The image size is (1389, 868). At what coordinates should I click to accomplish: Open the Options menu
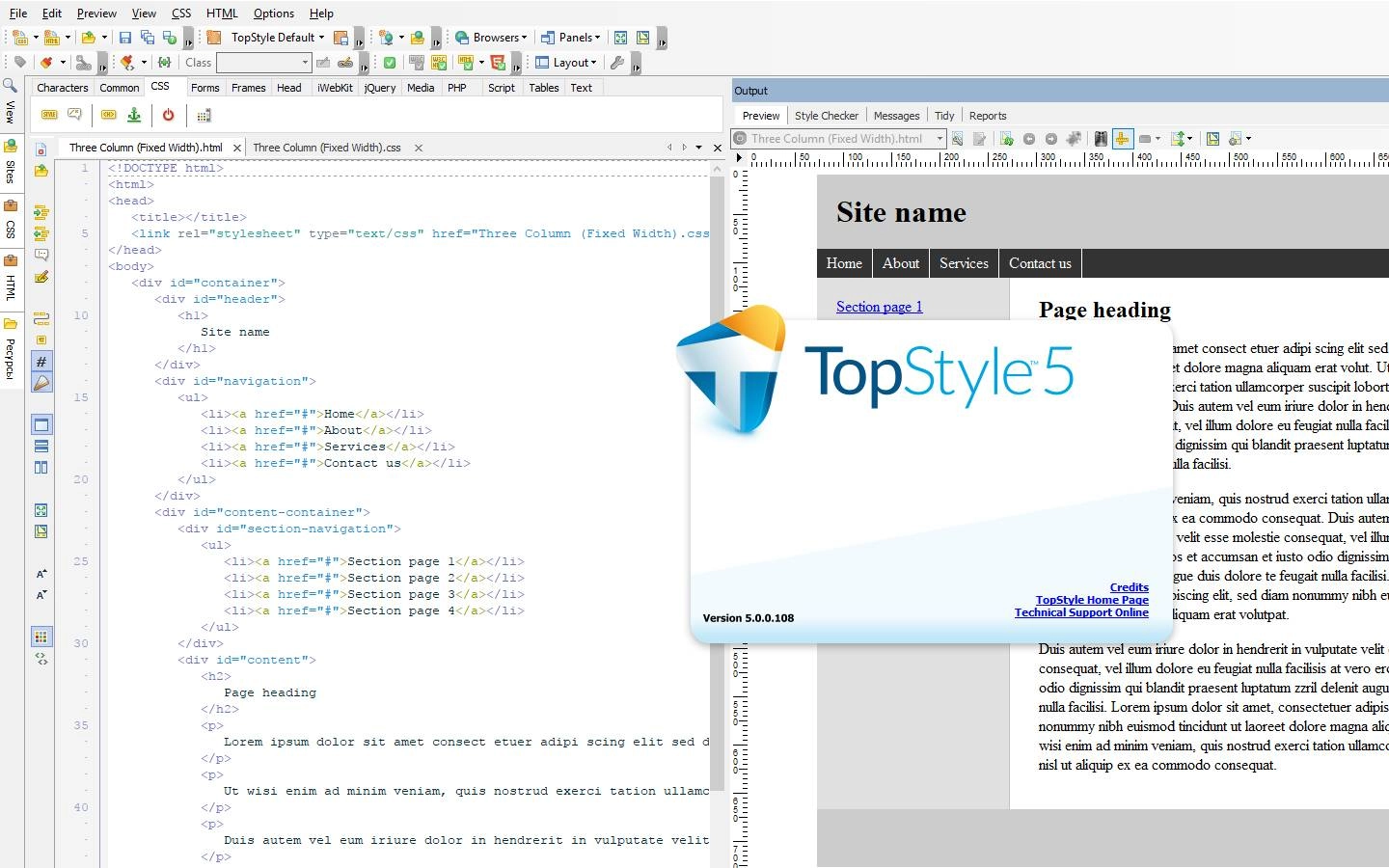click(x=274, y=14)
